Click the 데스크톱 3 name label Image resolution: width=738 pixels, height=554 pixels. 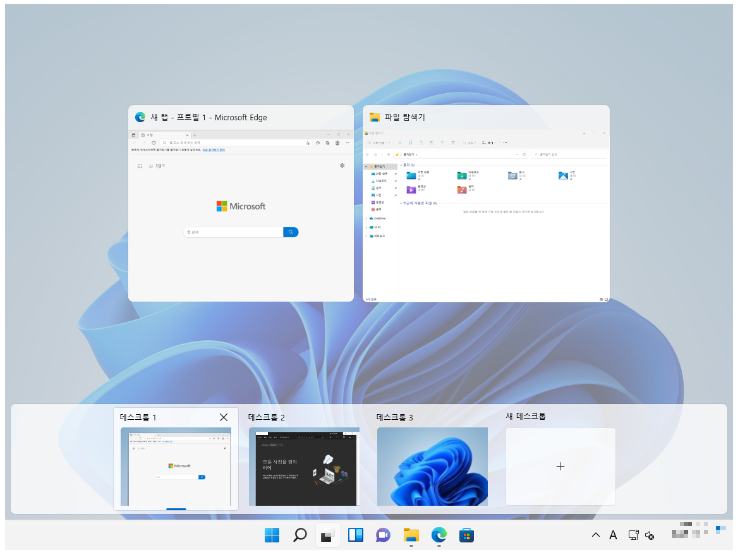(395, 417)
